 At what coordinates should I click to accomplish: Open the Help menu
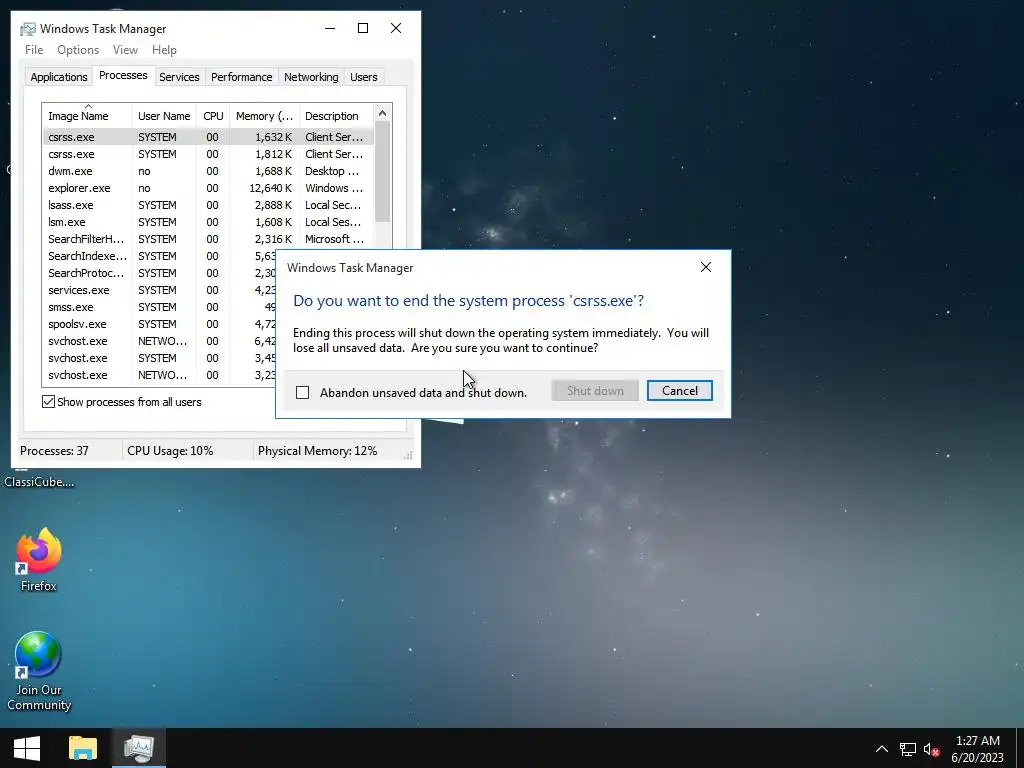pyautogui.click(x=164, y=50)
